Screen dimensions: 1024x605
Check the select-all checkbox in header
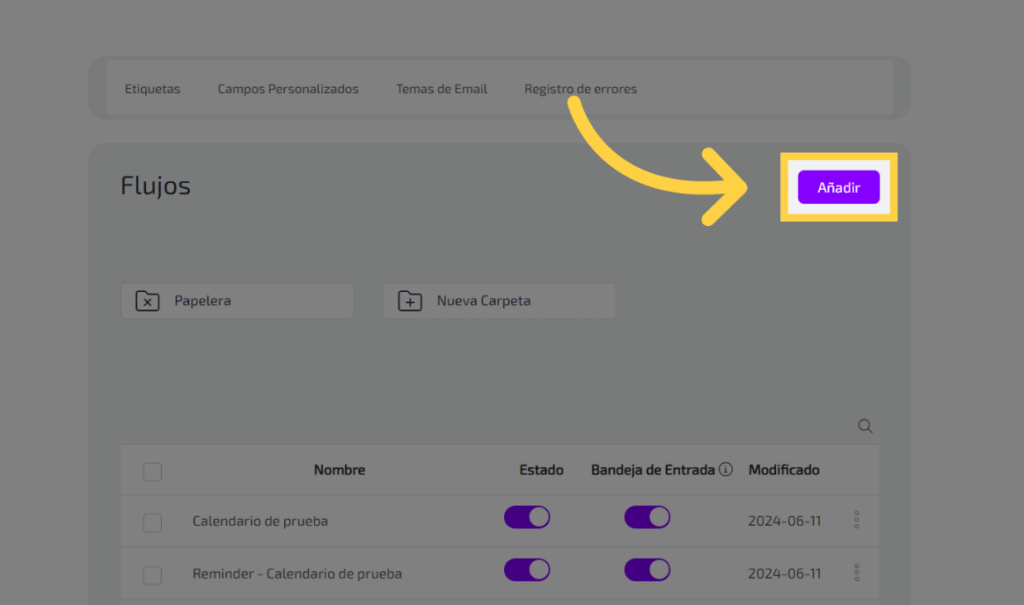pyautogui.click(x=152, y=471)
